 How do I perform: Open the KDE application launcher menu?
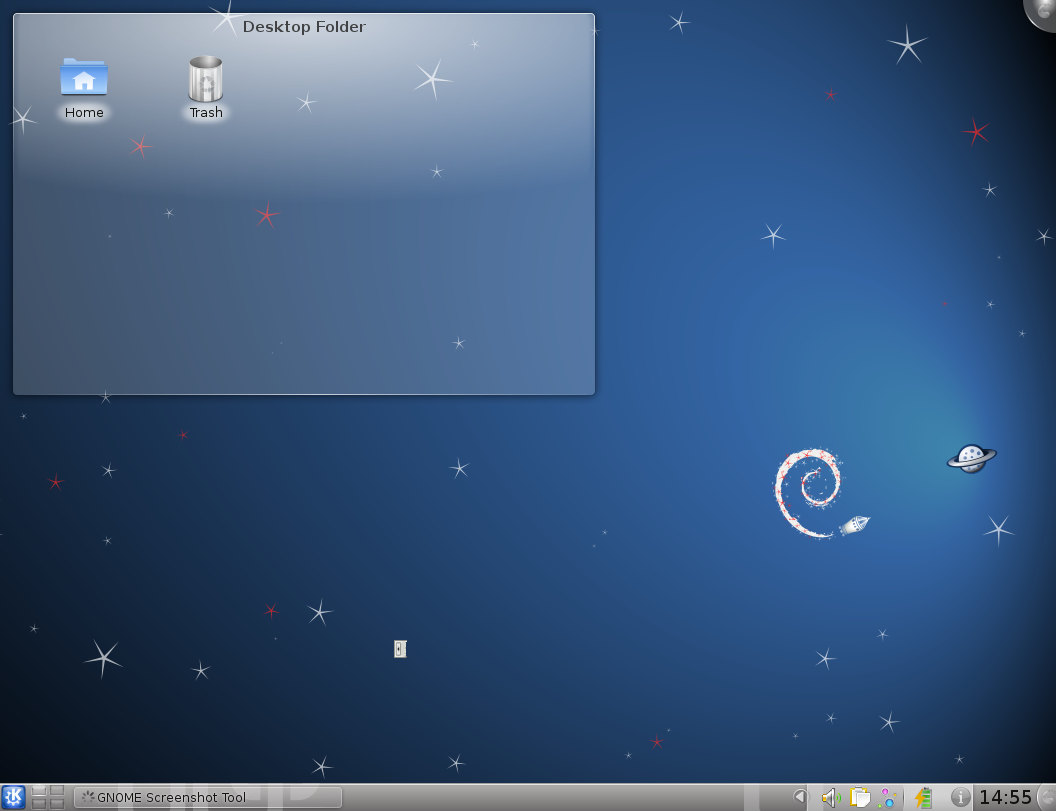click(13, 797)
